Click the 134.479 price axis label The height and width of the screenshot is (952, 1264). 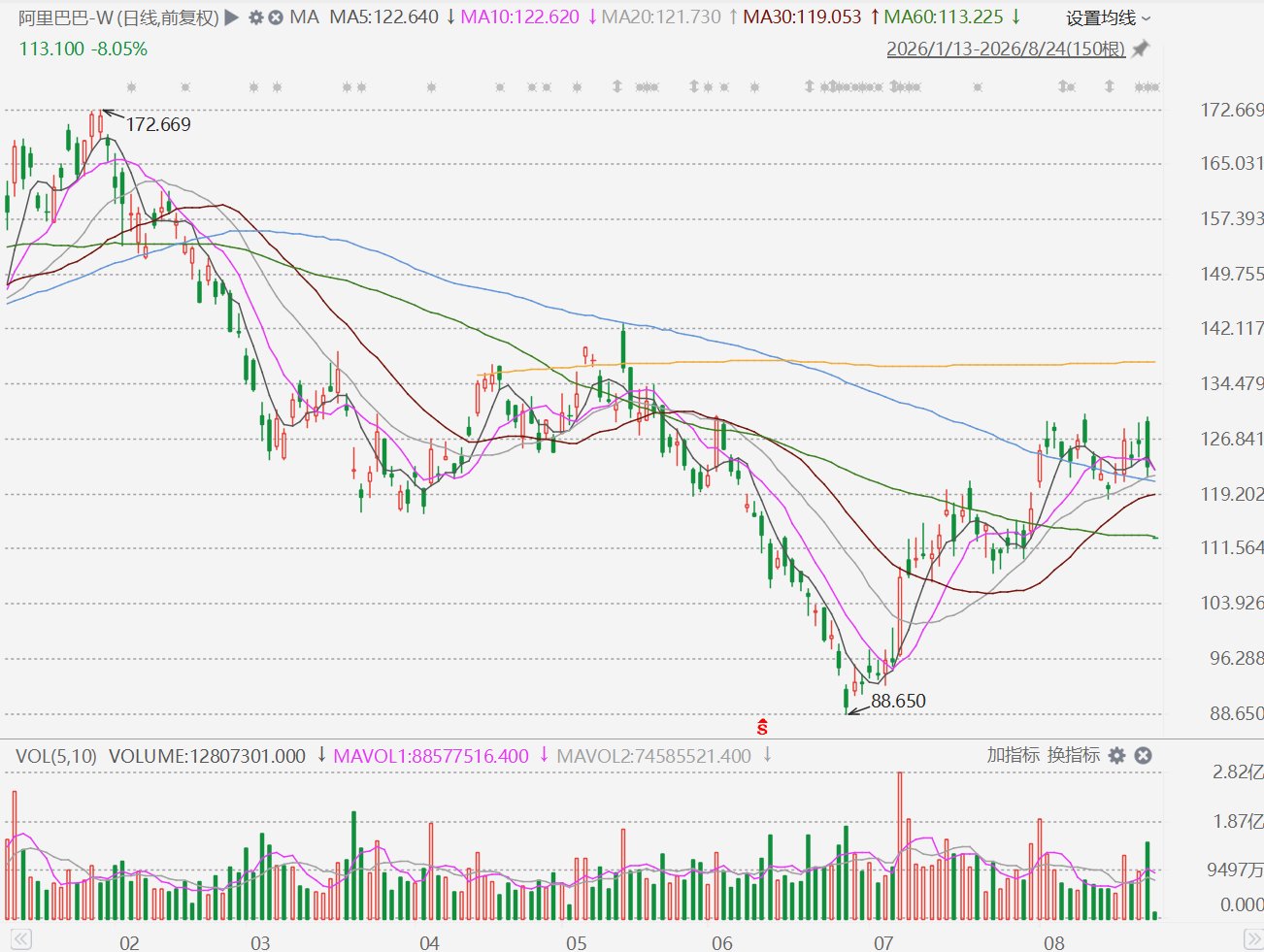click(x=1232, y=383)
